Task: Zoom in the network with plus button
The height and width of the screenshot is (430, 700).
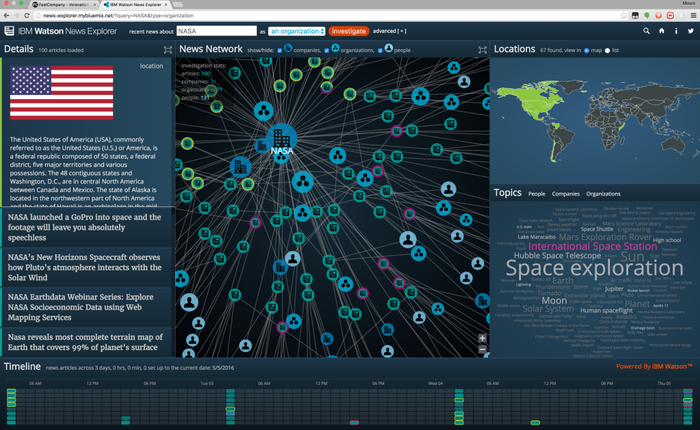Action: (x=483, y=339)
